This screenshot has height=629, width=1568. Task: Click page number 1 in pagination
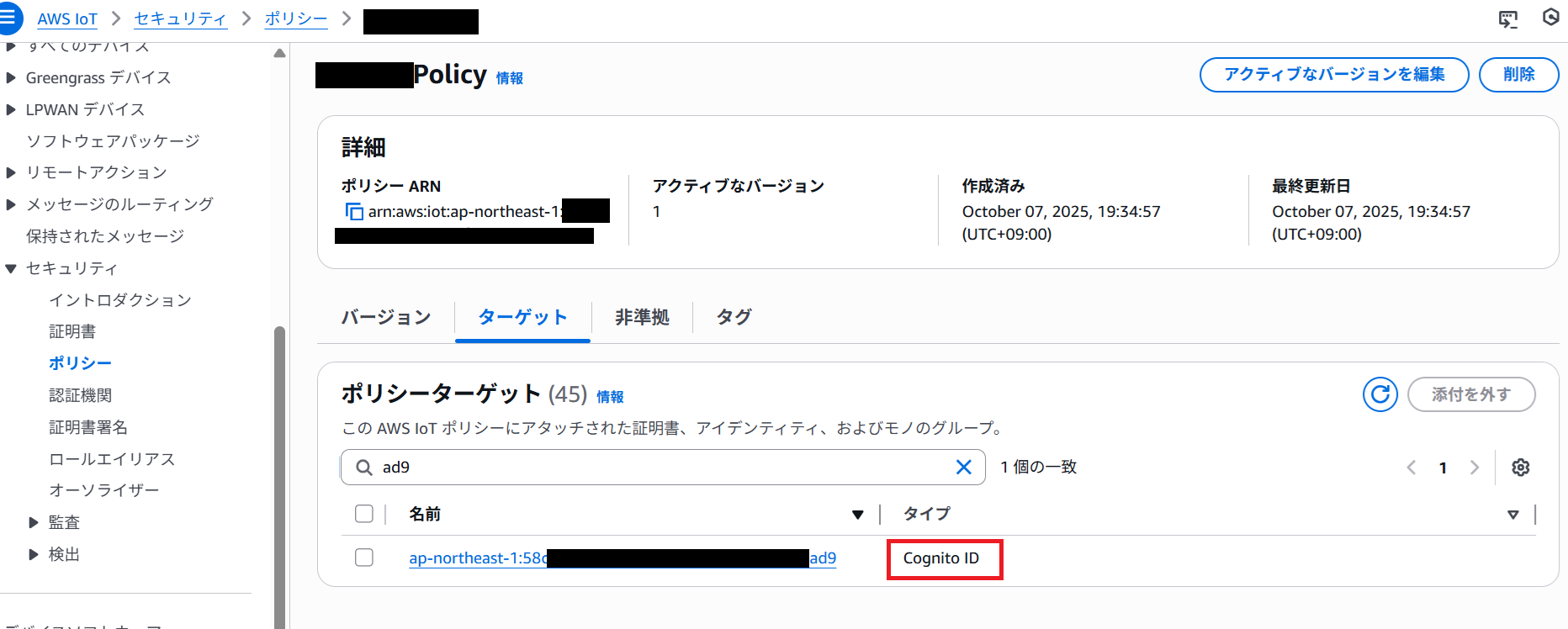coord(1443,468)
